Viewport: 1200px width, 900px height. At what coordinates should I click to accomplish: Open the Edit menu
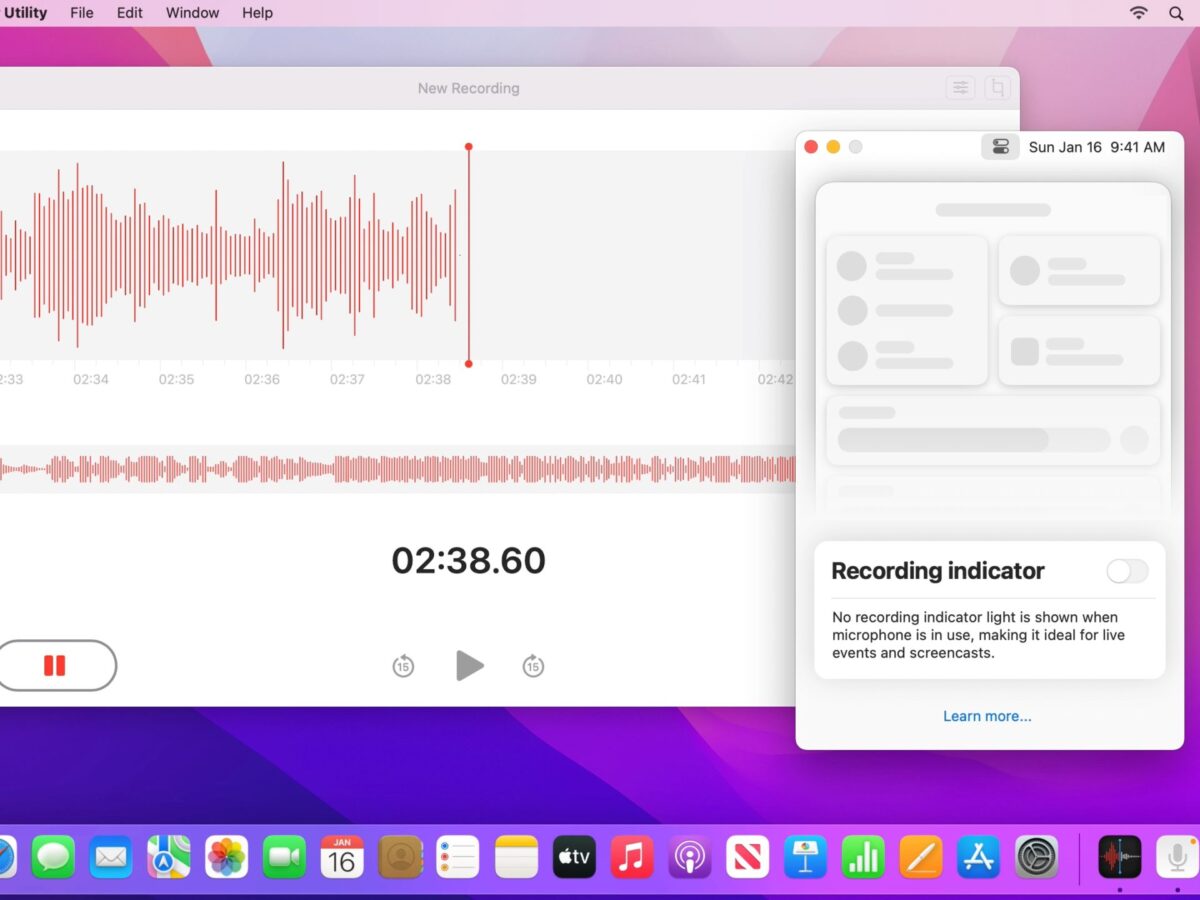coord(130,13)
